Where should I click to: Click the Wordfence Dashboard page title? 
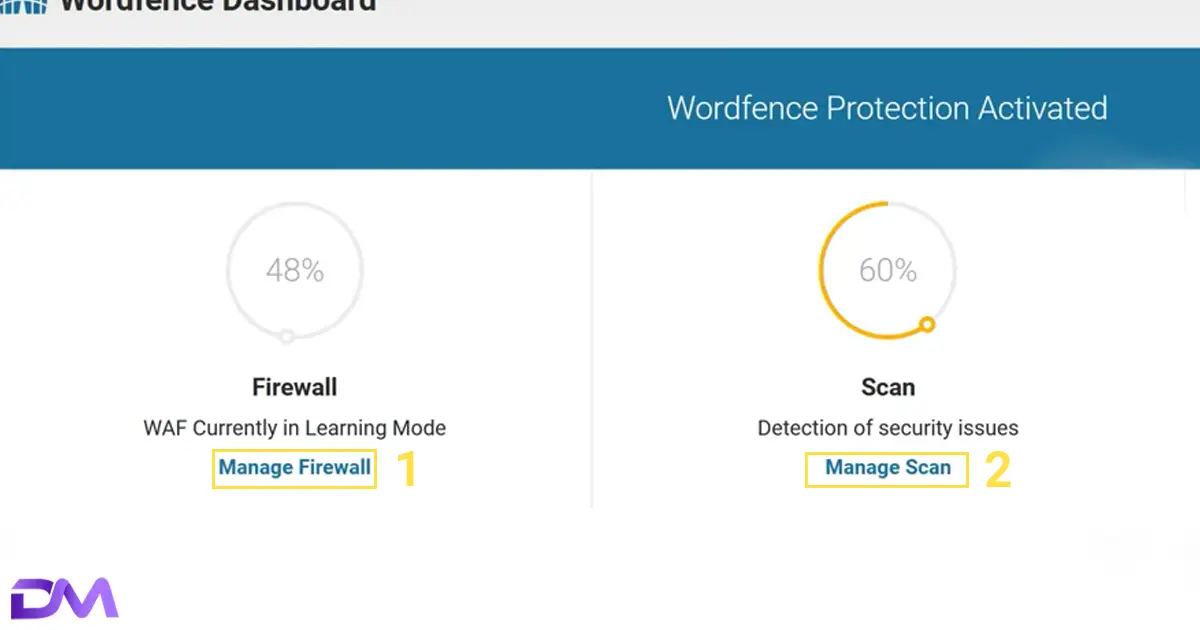click(x=218, y=6)
